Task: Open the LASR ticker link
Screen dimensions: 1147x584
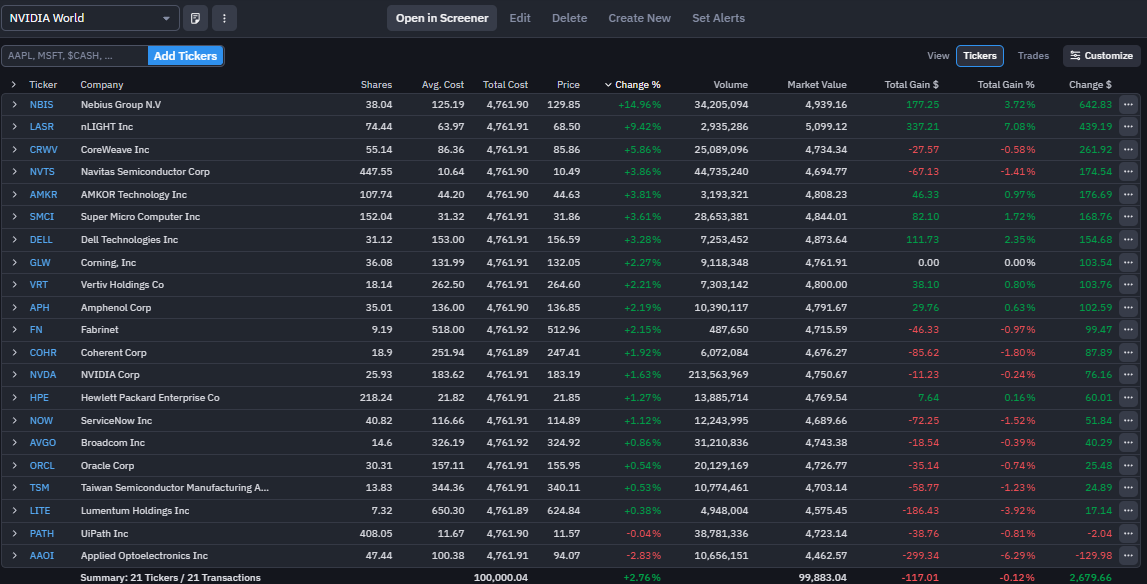Action: (41, 127)
